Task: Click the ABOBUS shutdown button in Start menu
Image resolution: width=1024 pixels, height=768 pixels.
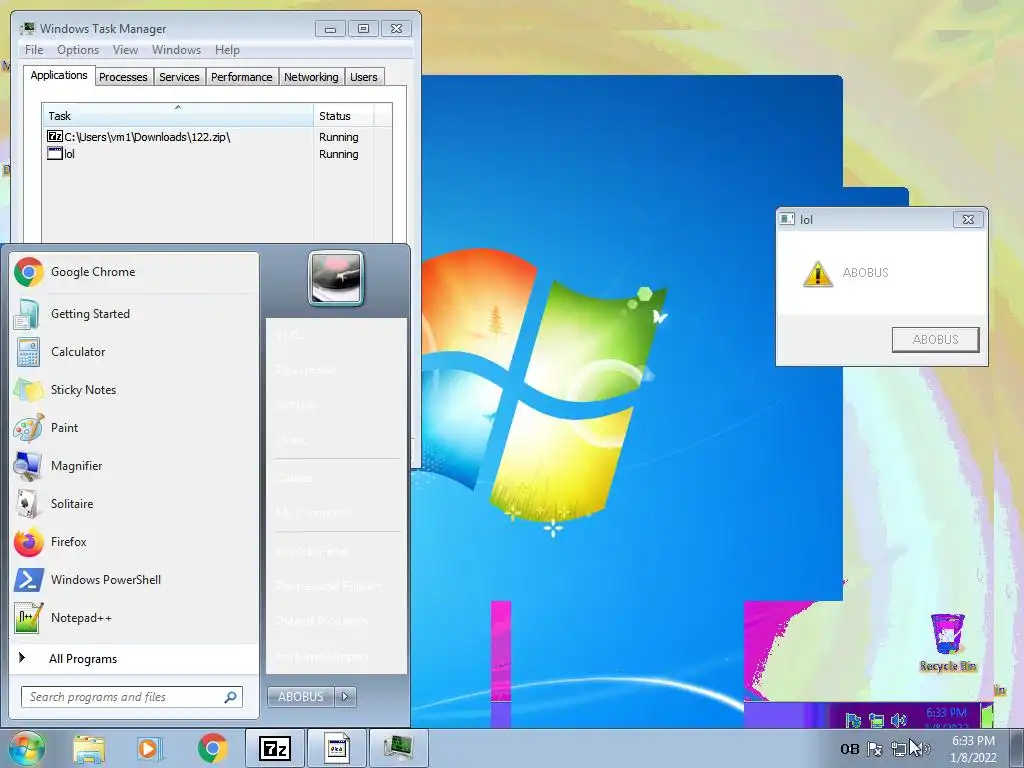Action: coord(301,697)
